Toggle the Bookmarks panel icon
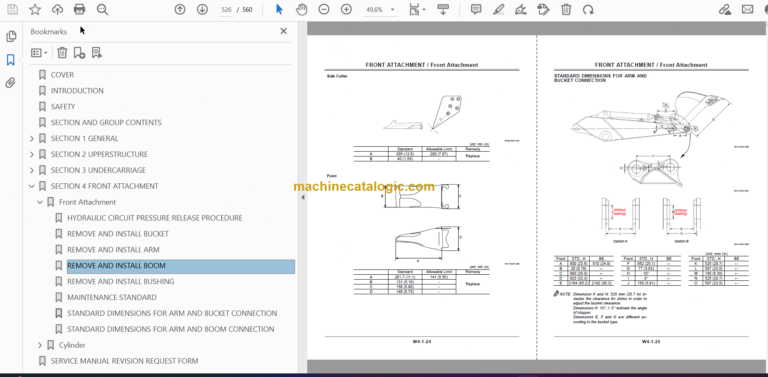The height and width of the screenshot is (377, 768). point(11,60)
